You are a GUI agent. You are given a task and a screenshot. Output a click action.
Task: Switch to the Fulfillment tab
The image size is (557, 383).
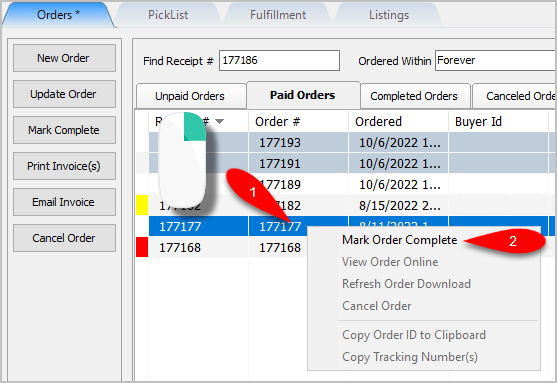278,15
